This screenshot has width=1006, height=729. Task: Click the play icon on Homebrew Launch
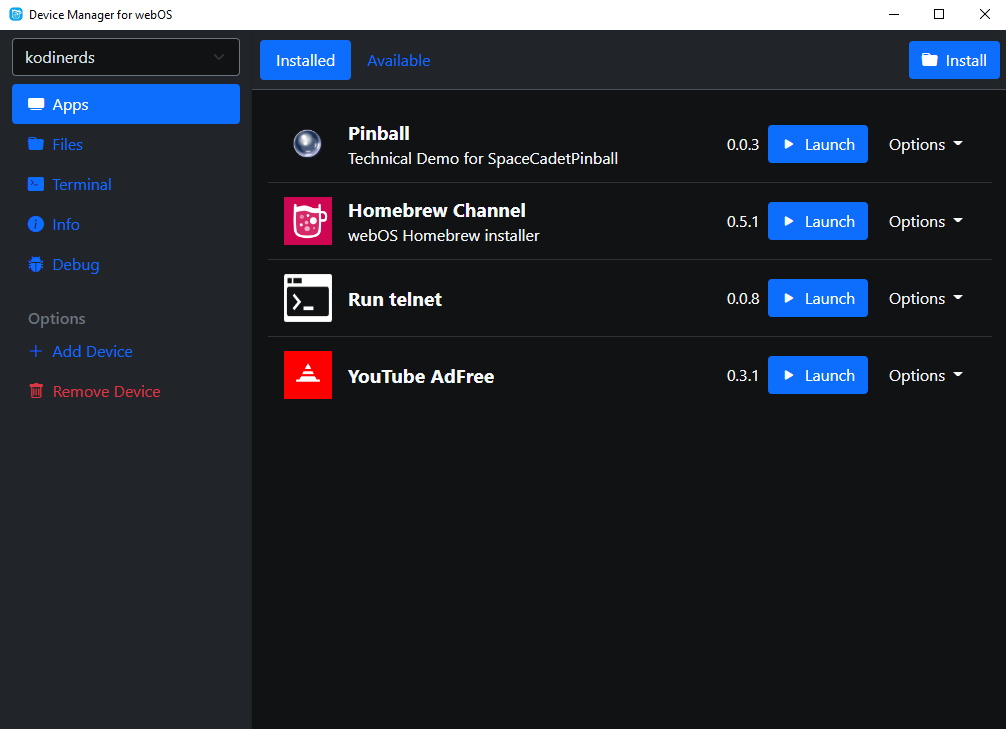click(x=789, y=221)
